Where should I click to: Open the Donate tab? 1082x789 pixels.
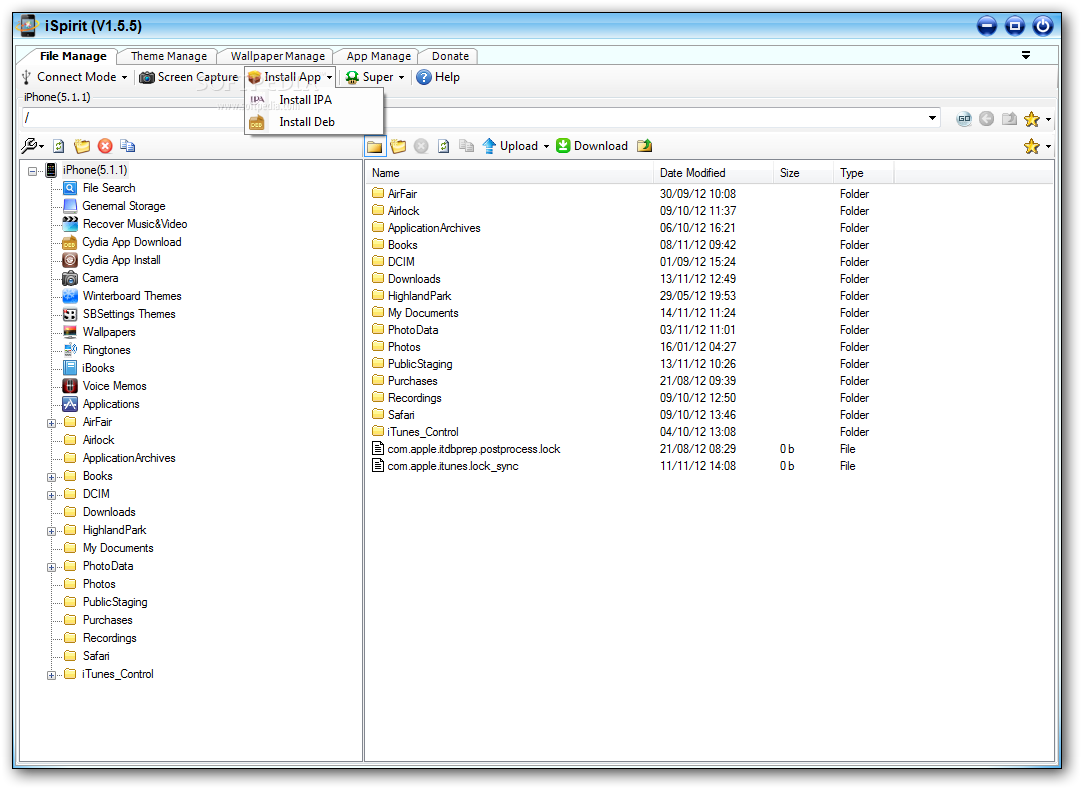(x=450, y=56)
